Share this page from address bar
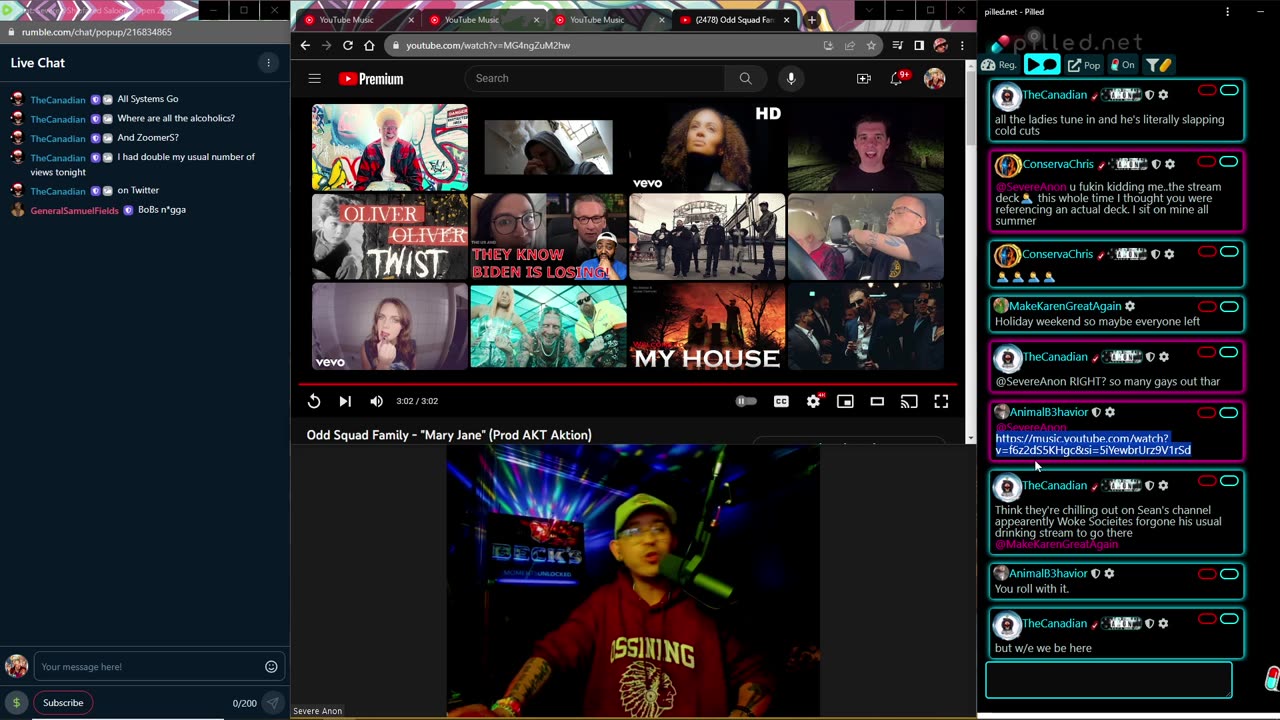Viewport: 1280px width, 720px height. click(850, 45)
